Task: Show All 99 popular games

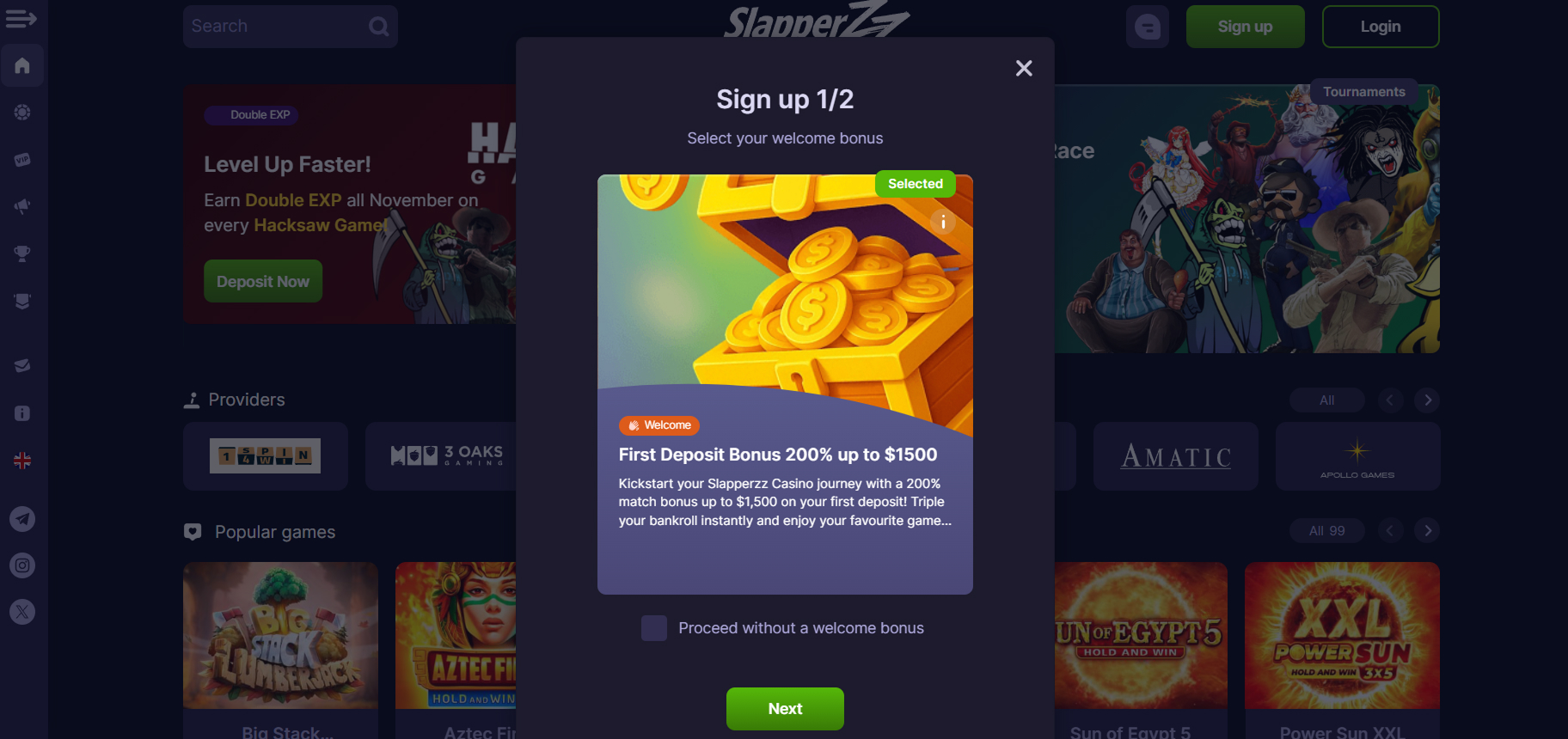Action: coord(1326,531)
